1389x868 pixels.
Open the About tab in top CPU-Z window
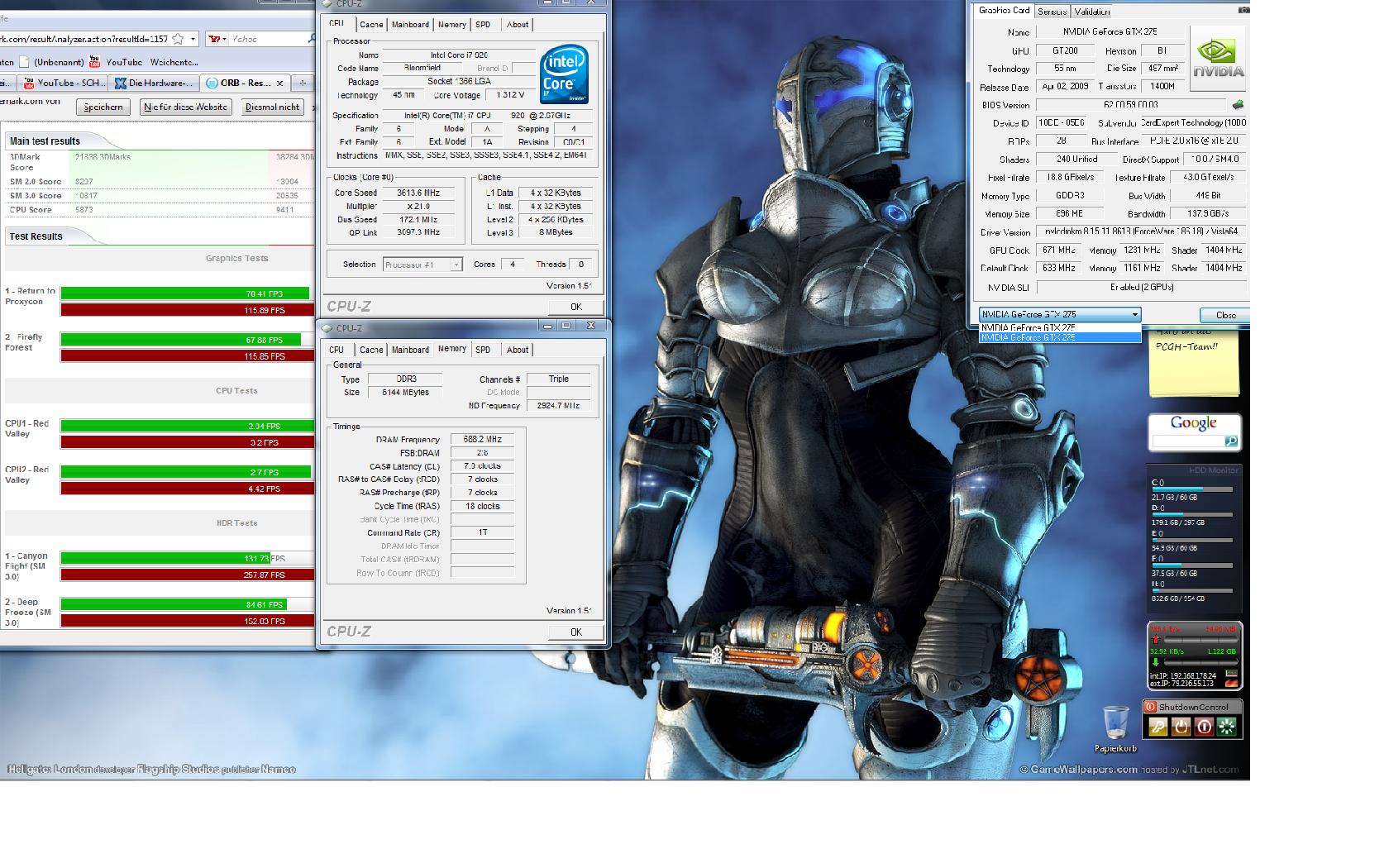tap(518, 25)
